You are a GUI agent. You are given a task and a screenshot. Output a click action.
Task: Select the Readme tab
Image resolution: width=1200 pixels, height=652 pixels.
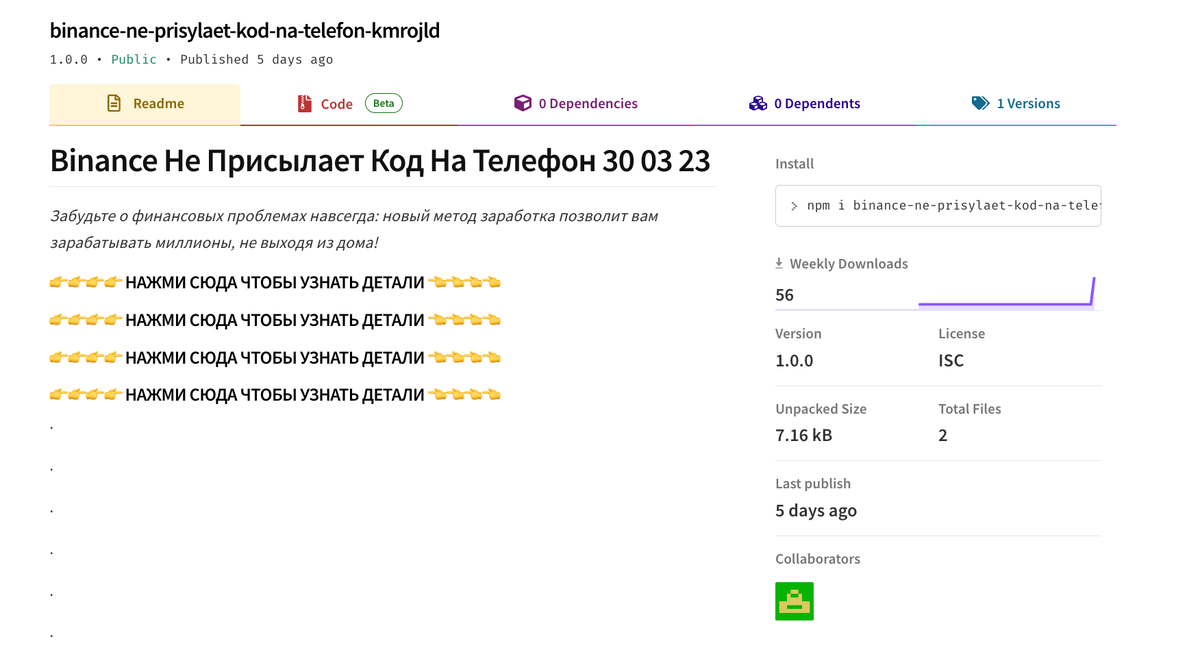click(x=145, y=103)
